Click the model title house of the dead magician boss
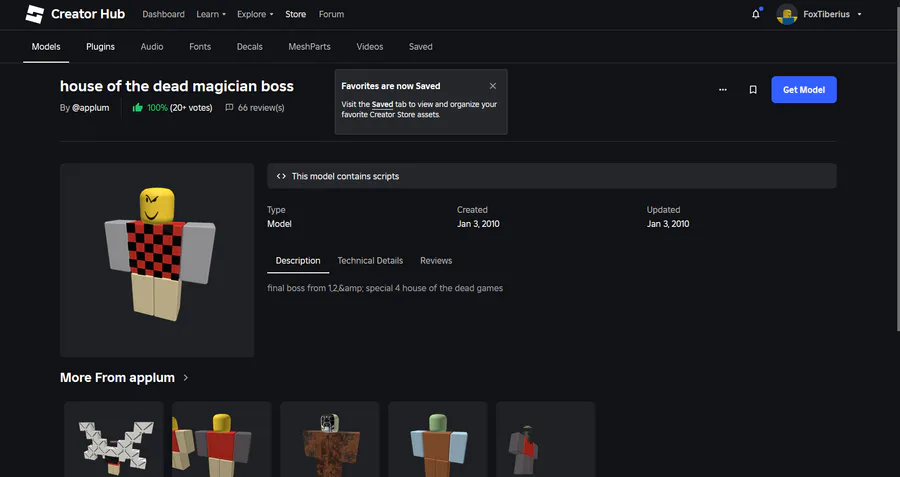Screen dimensions: 900x477 point(177,86)
